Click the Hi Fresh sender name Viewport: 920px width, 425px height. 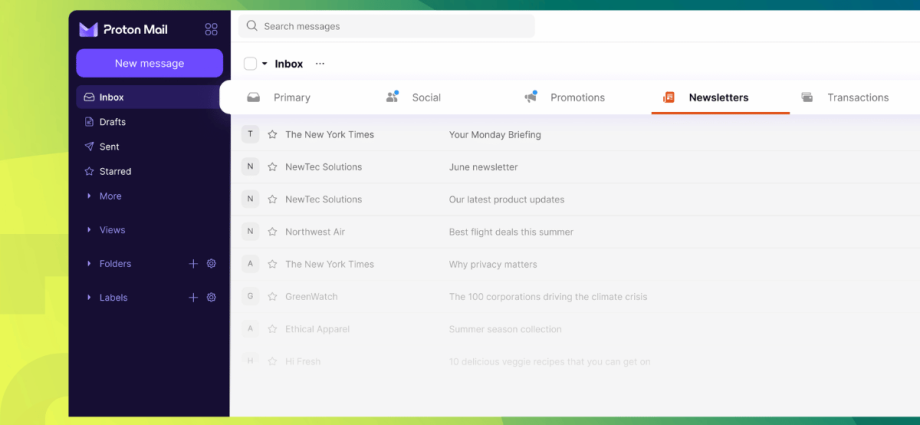click(x=303, y=362)
